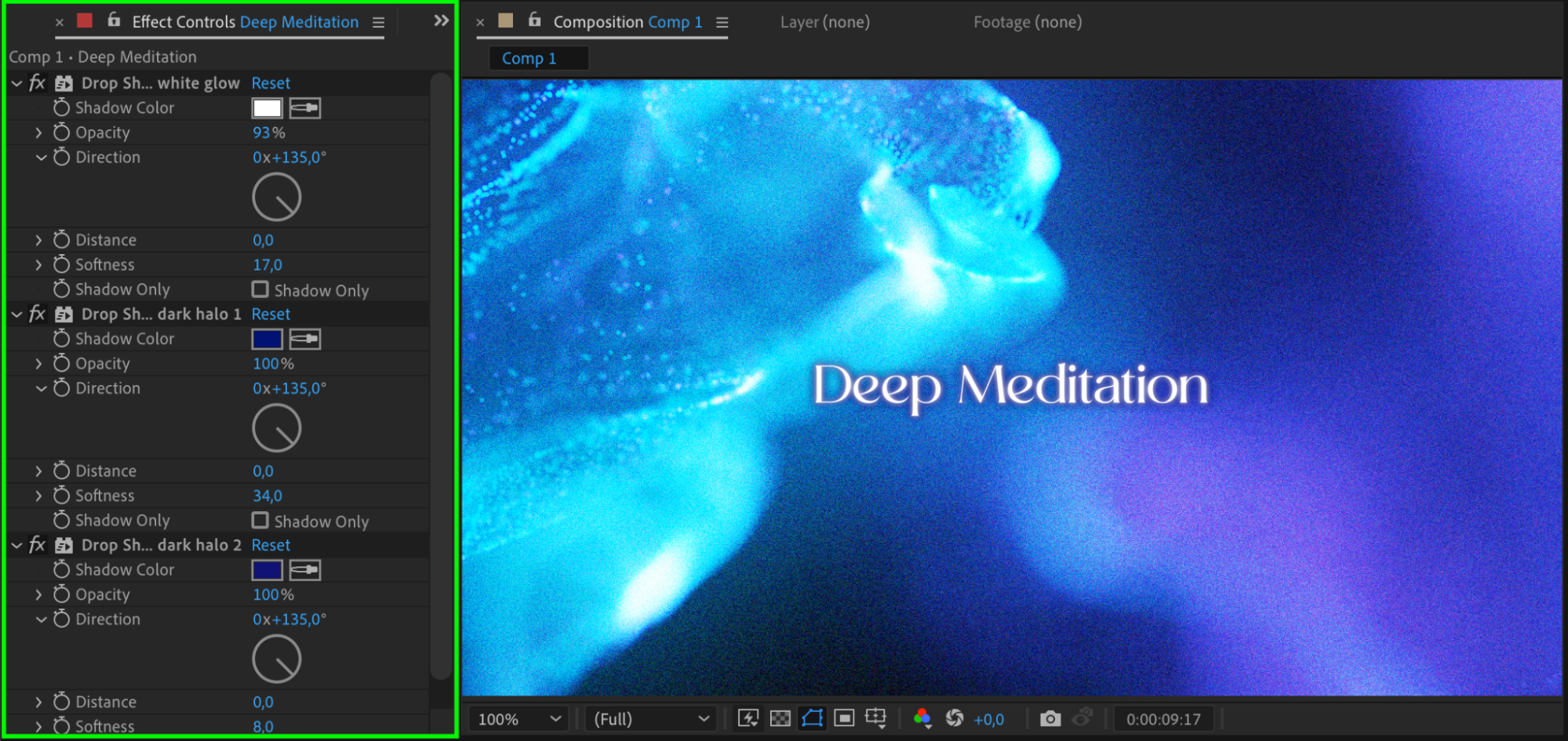The height and width of the screenshot is (741, 1568).
Task: Click the current timecode 0:00:09:17
Action: (1163, 719)
